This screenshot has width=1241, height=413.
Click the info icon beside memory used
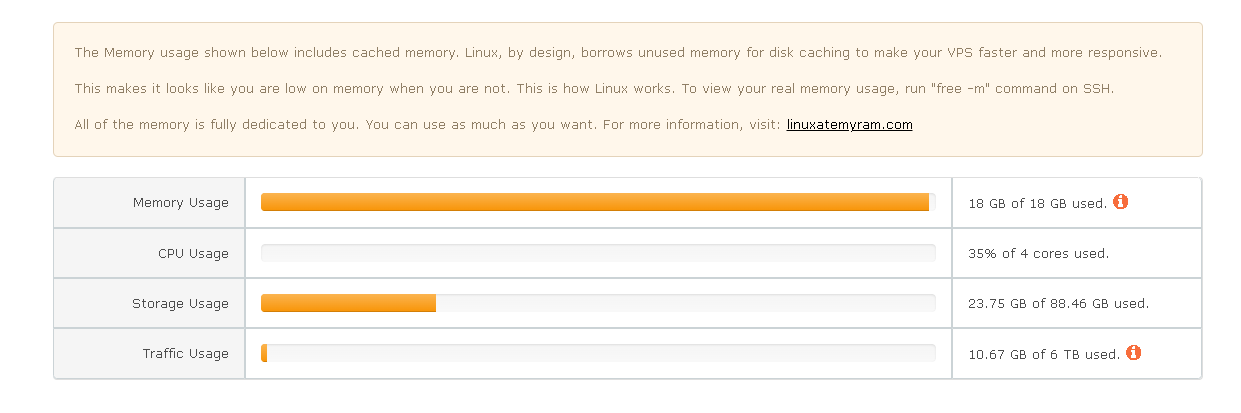coord(1120,202)
